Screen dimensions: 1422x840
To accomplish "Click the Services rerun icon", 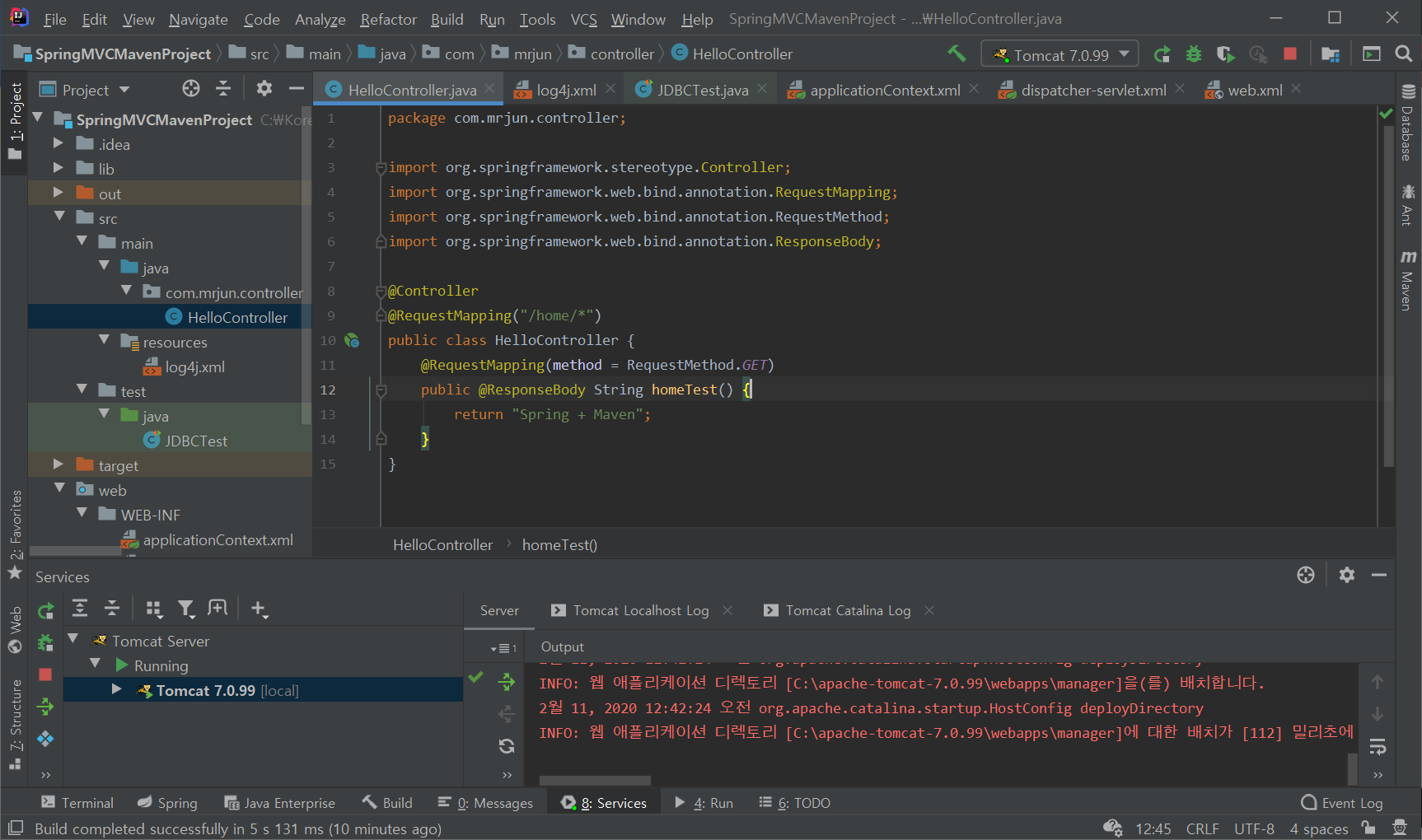I will pyautogui.click(x=45, y=611).
